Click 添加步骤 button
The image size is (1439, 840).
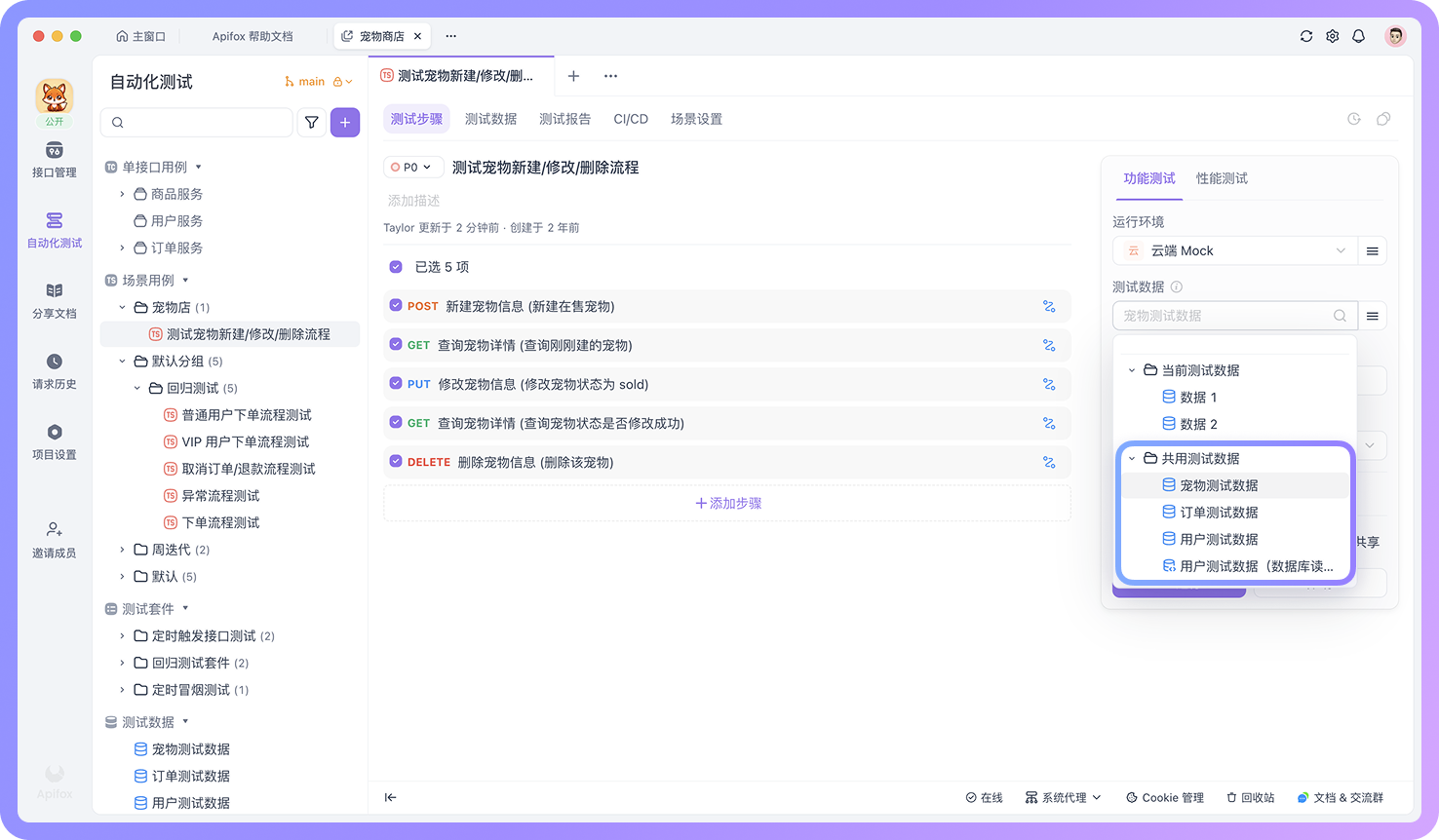pyautogui.click(x=728, y=504)
